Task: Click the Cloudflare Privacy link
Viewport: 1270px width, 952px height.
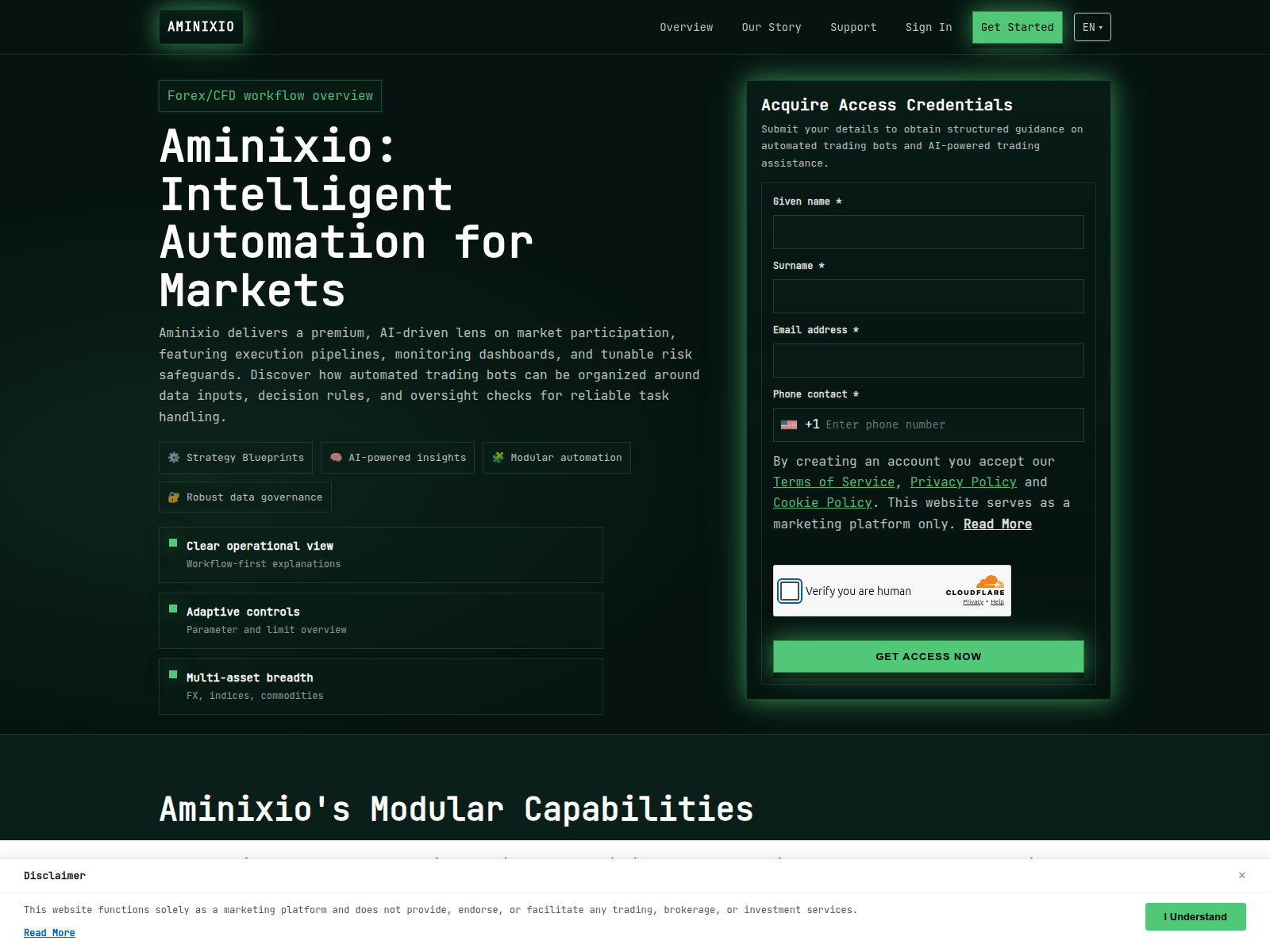Action: pyautogui.click(x=973, y=602)
